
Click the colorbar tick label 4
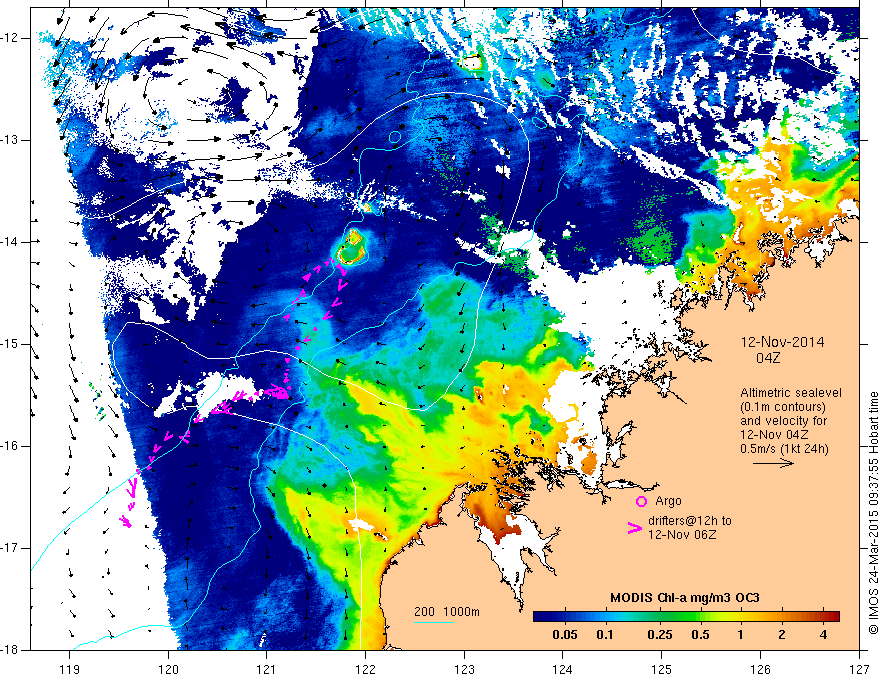823,635
